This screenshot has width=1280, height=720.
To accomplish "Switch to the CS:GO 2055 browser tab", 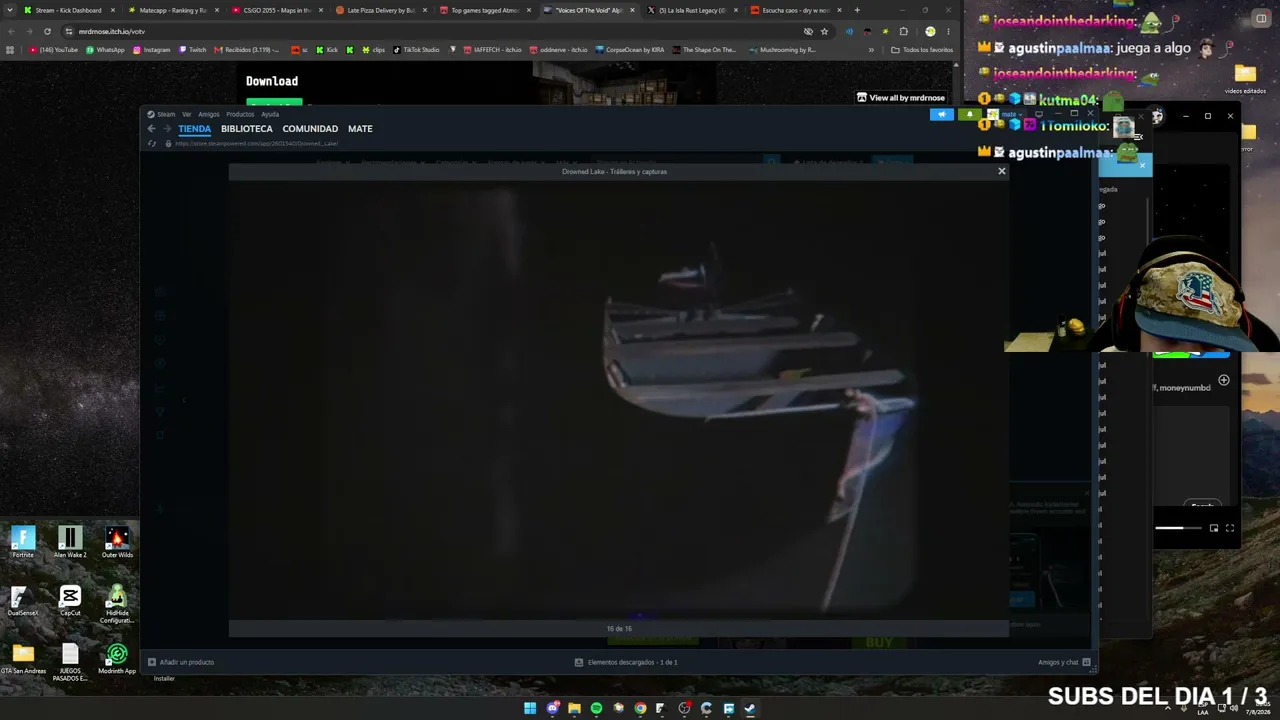I will tap(277, 10).
